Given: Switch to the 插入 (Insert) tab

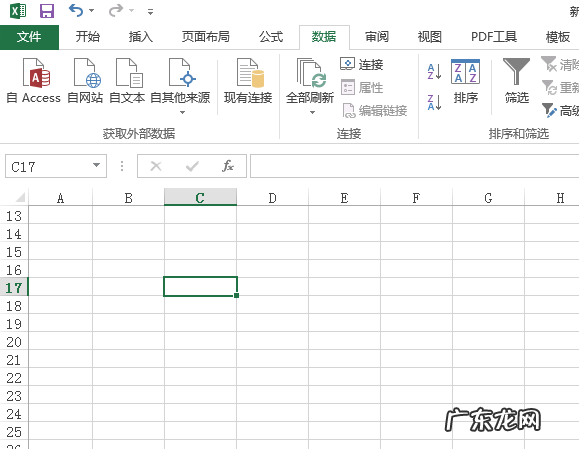Looking at the screenshot, I should coord(141,37).
